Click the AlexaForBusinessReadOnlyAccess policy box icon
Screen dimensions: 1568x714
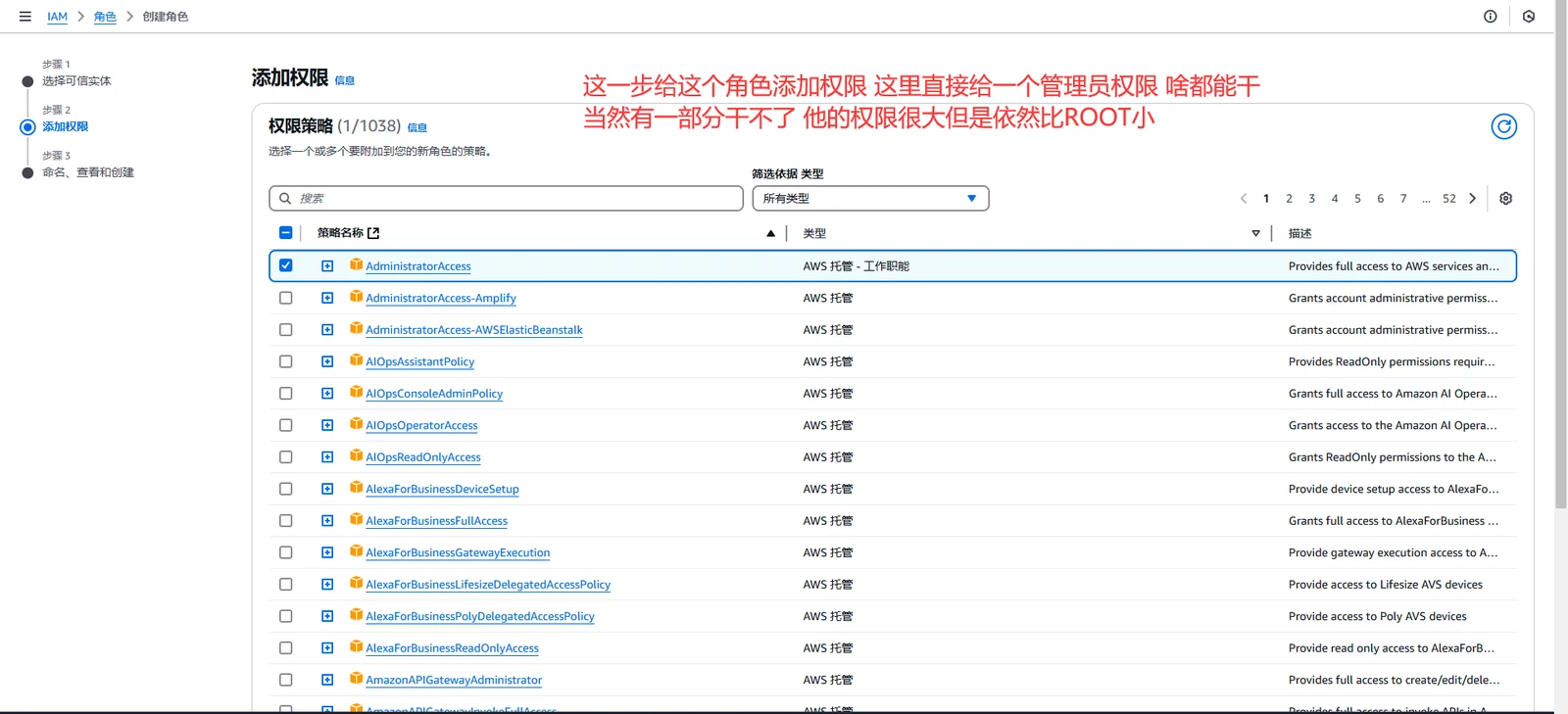coord(357,647)
